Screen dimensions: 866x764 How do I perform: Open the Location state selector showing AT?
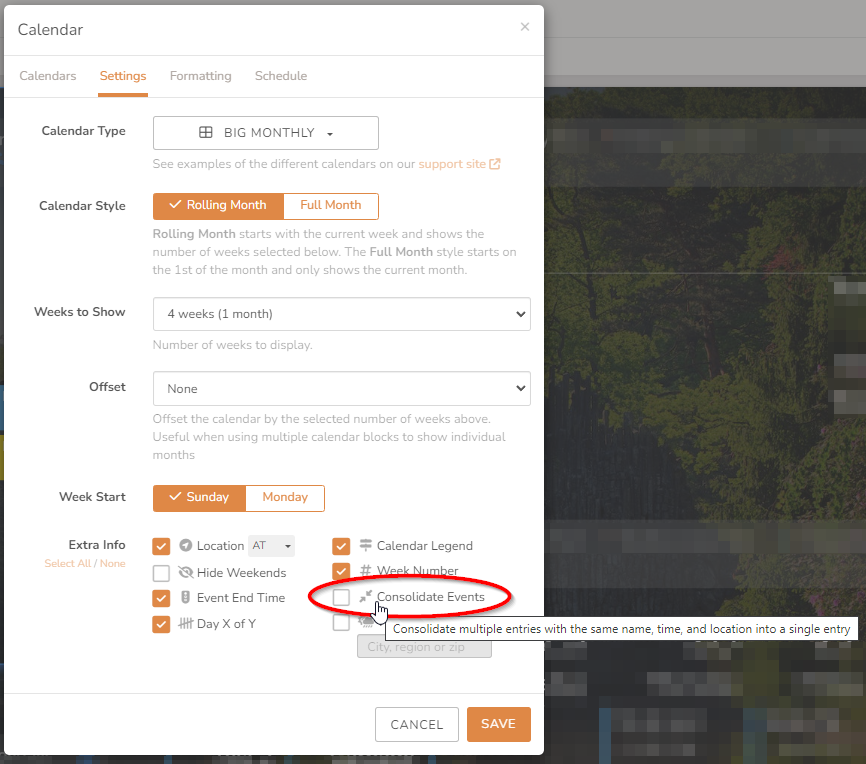click(x=271, y=546)
